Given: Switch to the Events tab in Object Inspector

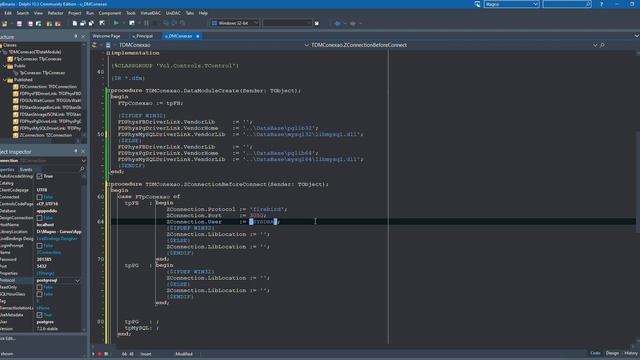Looking at the screenshot, I should [26, 169].
